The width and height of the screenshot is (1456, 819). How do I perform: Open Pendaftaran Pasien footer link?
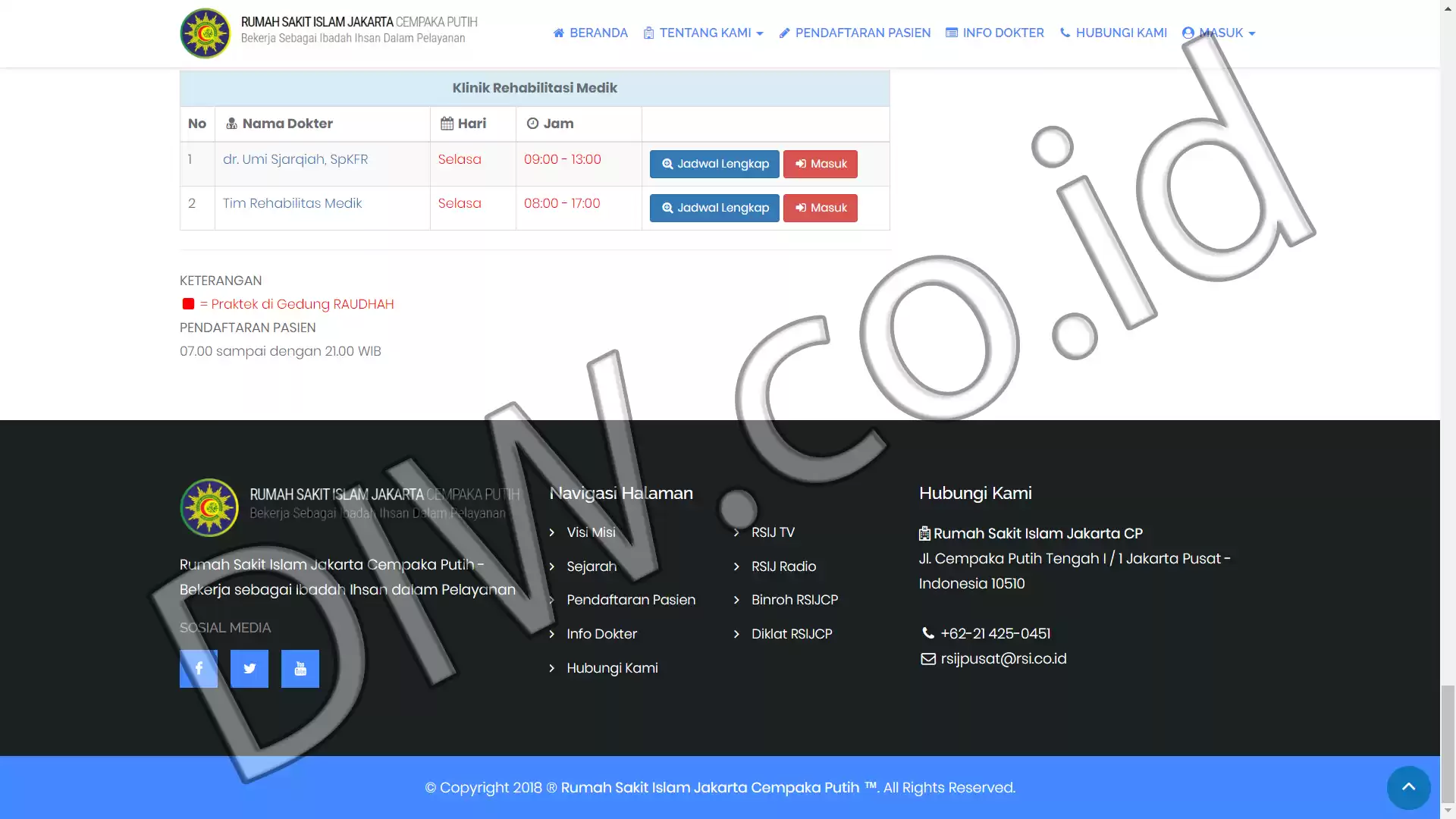(631, 600)
